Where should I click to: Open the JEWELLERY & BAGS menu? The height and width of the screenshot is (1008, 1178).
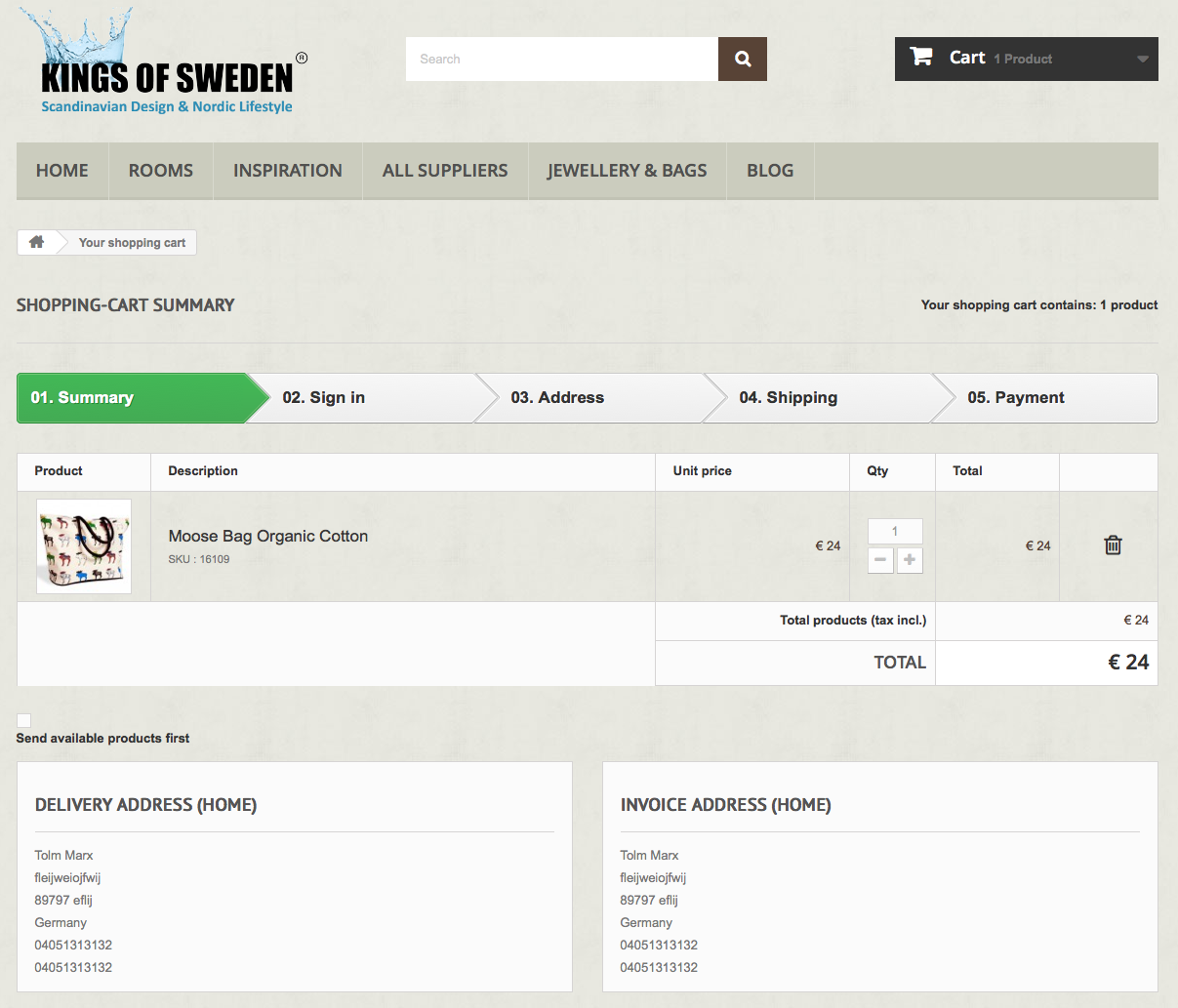[x=628, y=171]
